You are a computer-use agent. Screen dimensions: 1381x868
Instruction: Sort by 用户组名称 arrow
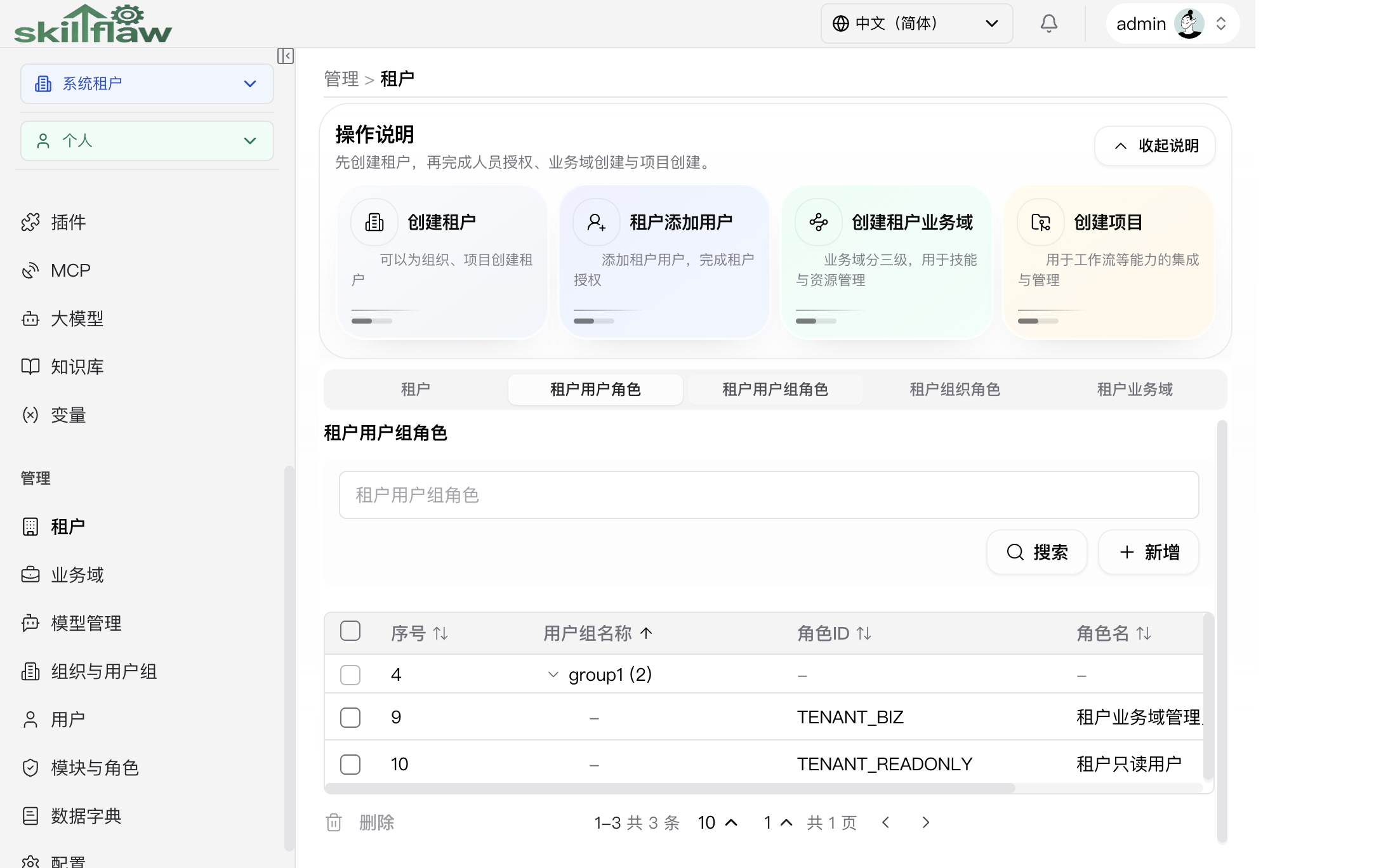click(646, 633)
